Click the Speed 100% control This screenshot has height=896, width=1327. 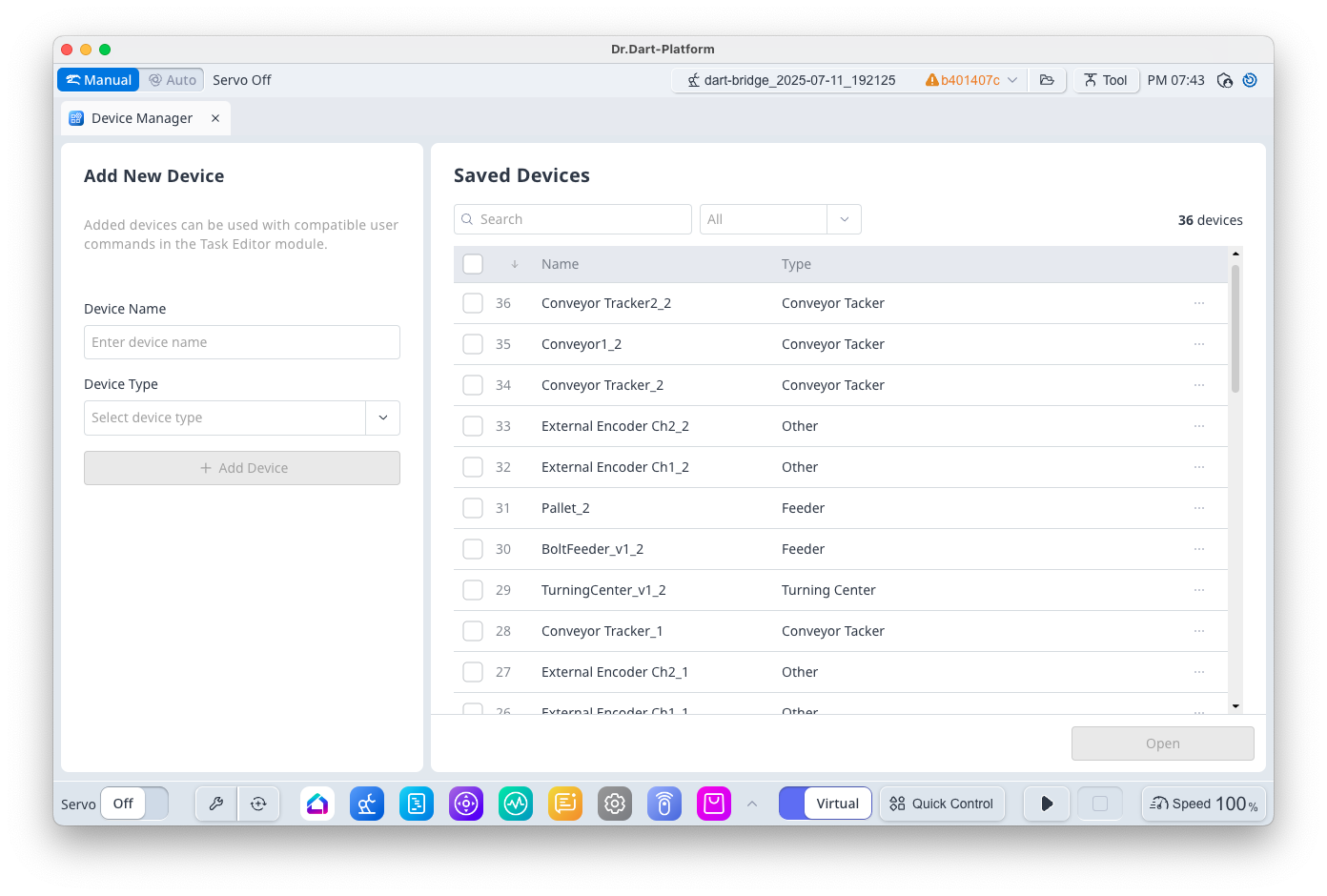click(x=1203, y=804)
